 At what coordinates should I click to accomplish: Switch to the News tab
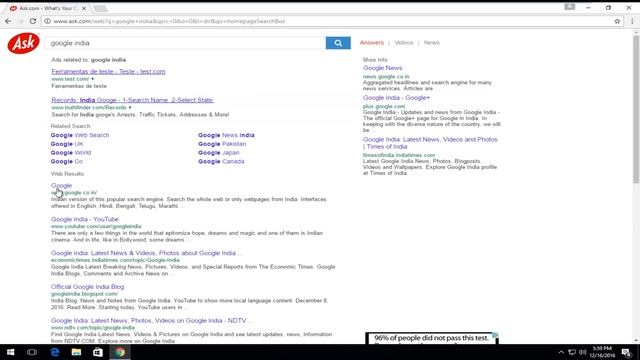click(431, 42)
